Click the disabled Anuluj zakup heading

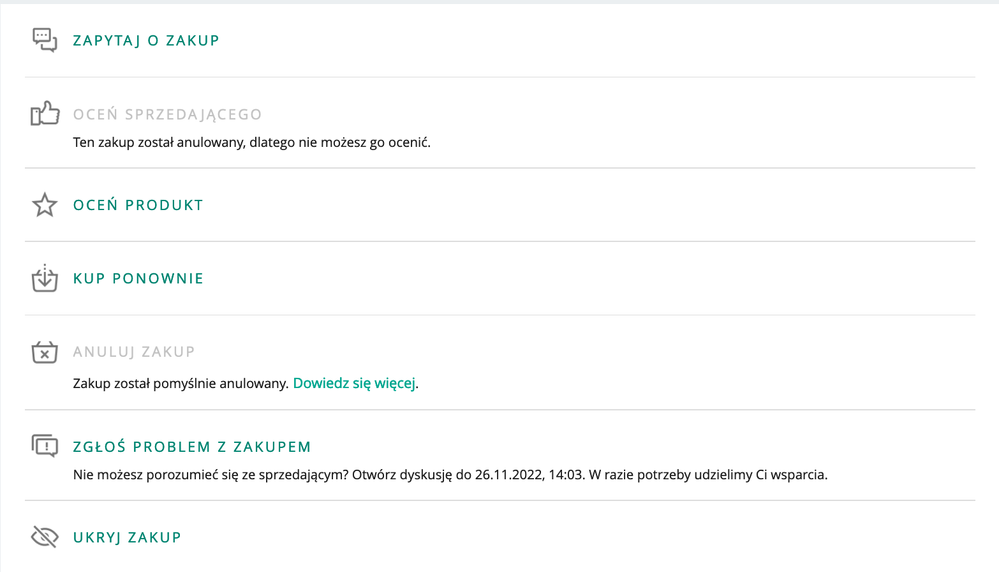[134, 352]
